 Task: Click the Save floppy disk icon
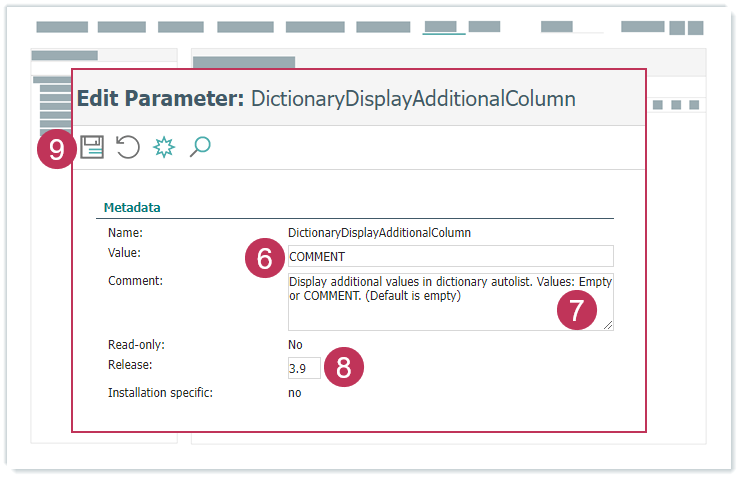(x=92, y=148)
